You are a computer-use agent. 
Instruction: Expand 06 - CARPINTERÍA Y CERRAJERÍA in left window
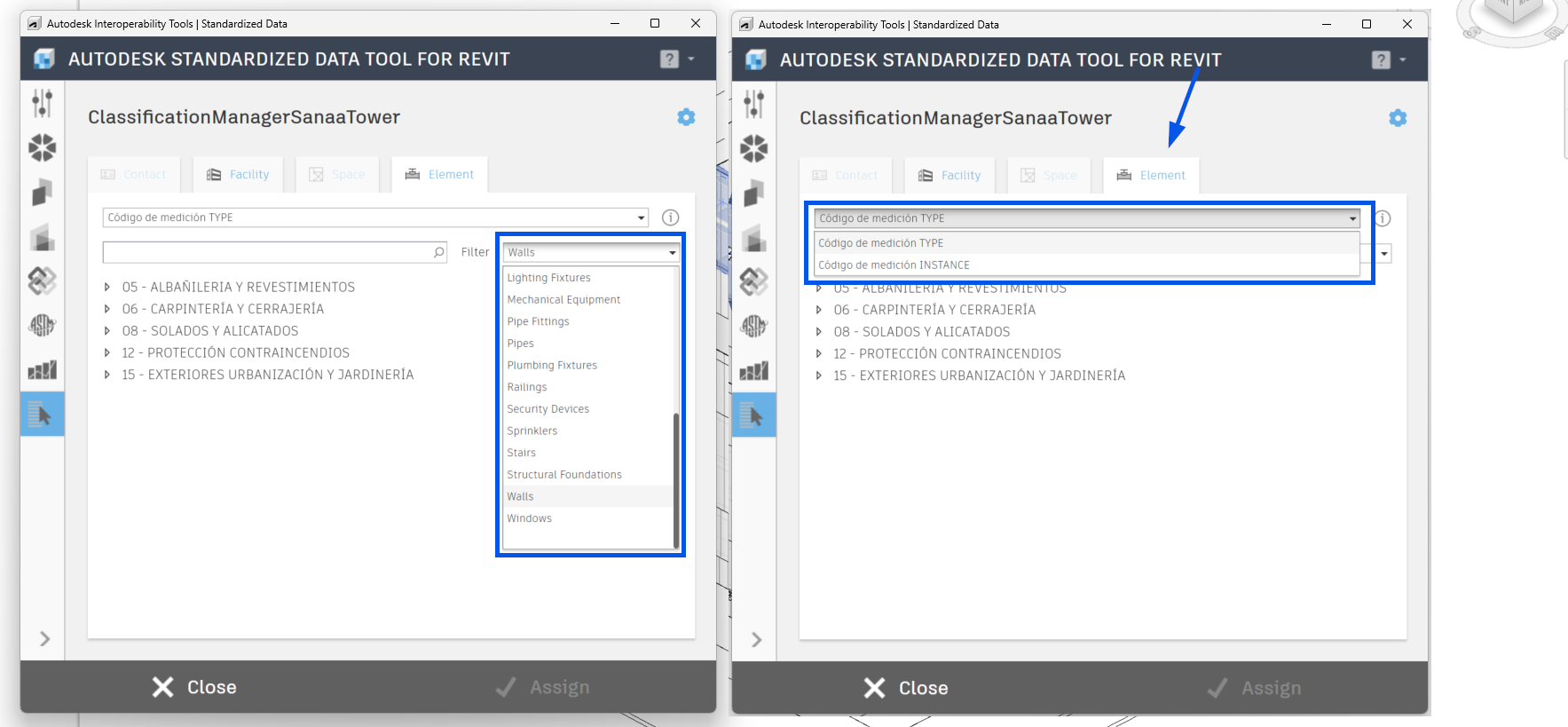107,309
